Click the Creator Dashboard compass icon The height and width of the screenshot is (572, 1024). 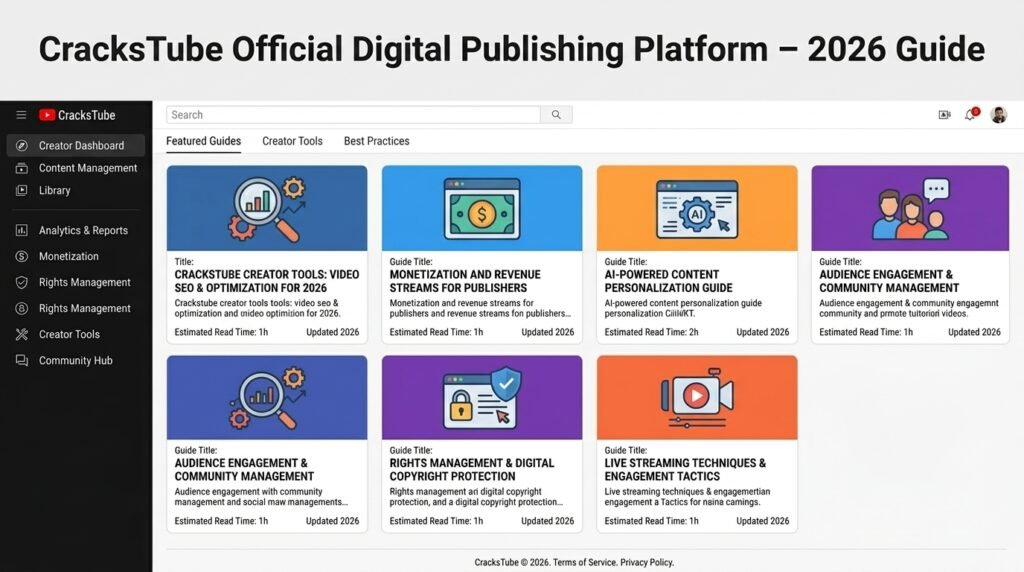22,146
